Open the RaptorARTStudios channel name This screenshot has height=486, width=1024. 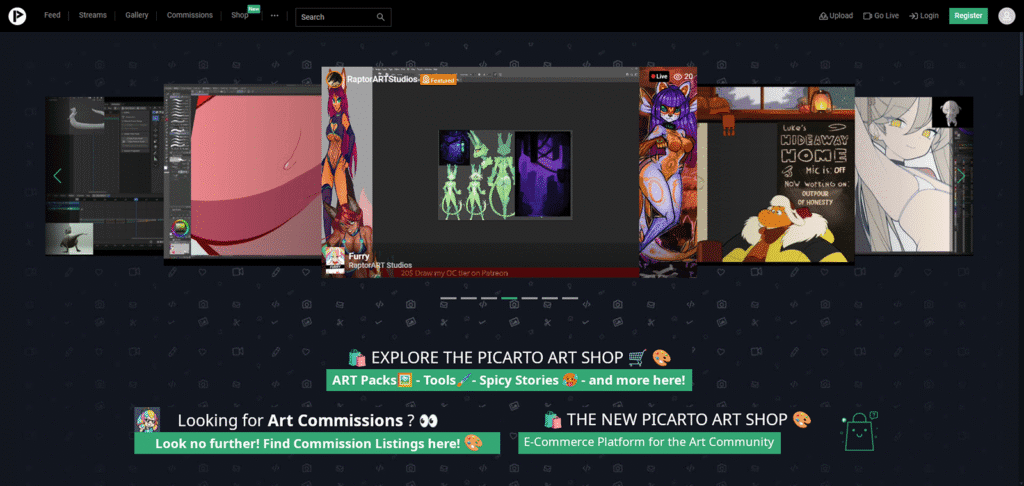click(x=383, y=79)
